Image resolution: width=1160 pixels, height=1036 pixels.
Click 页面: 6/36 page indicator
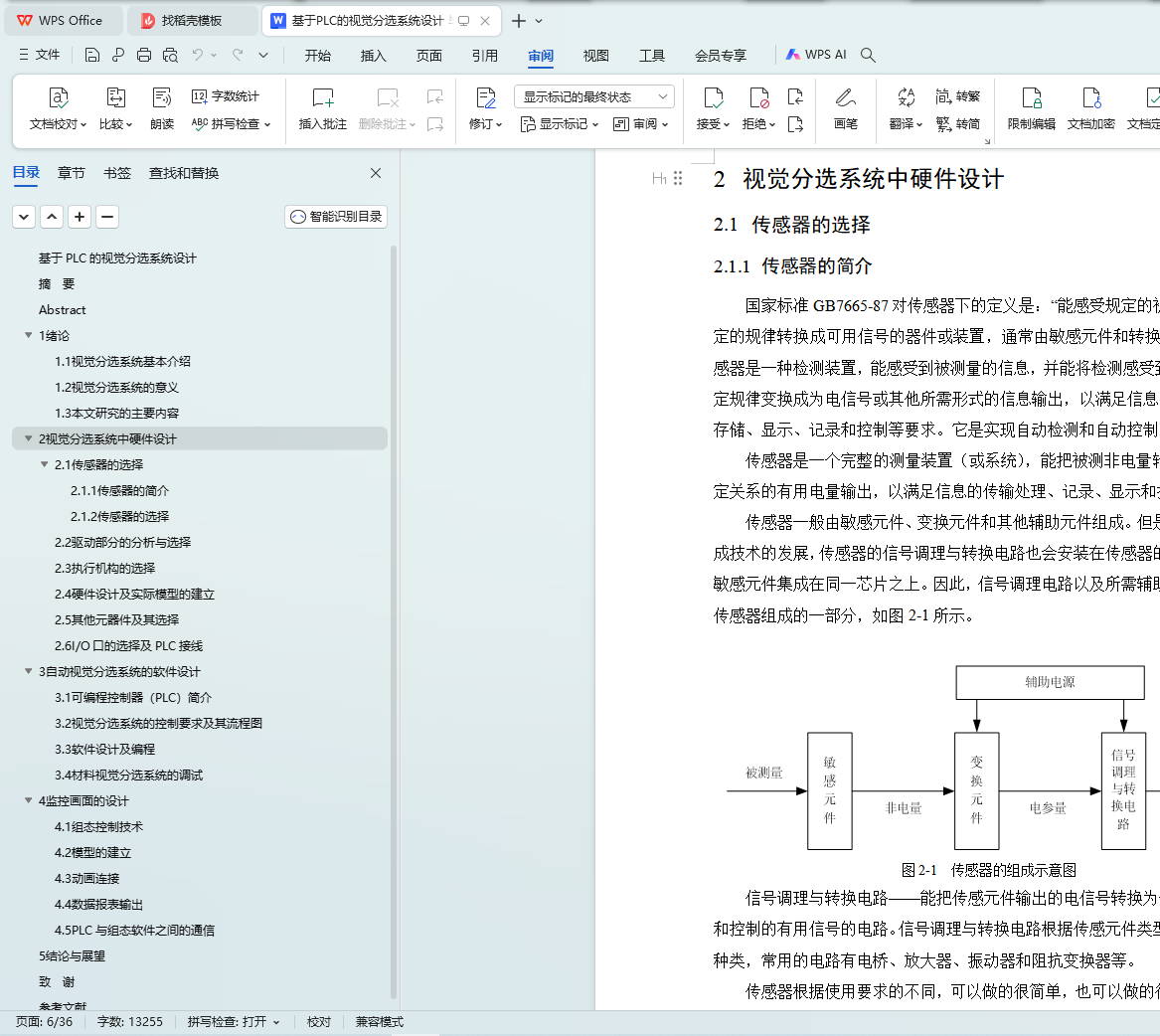tap(45, 1022)
